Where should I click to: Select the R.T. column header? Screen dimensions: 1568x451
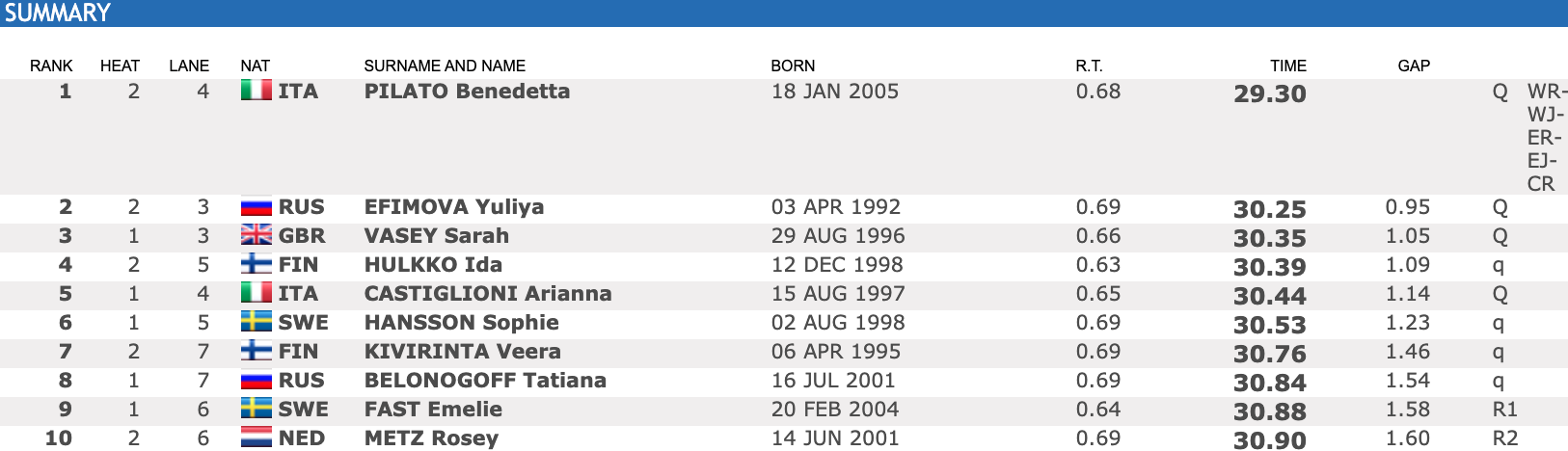coord(1089,66)
